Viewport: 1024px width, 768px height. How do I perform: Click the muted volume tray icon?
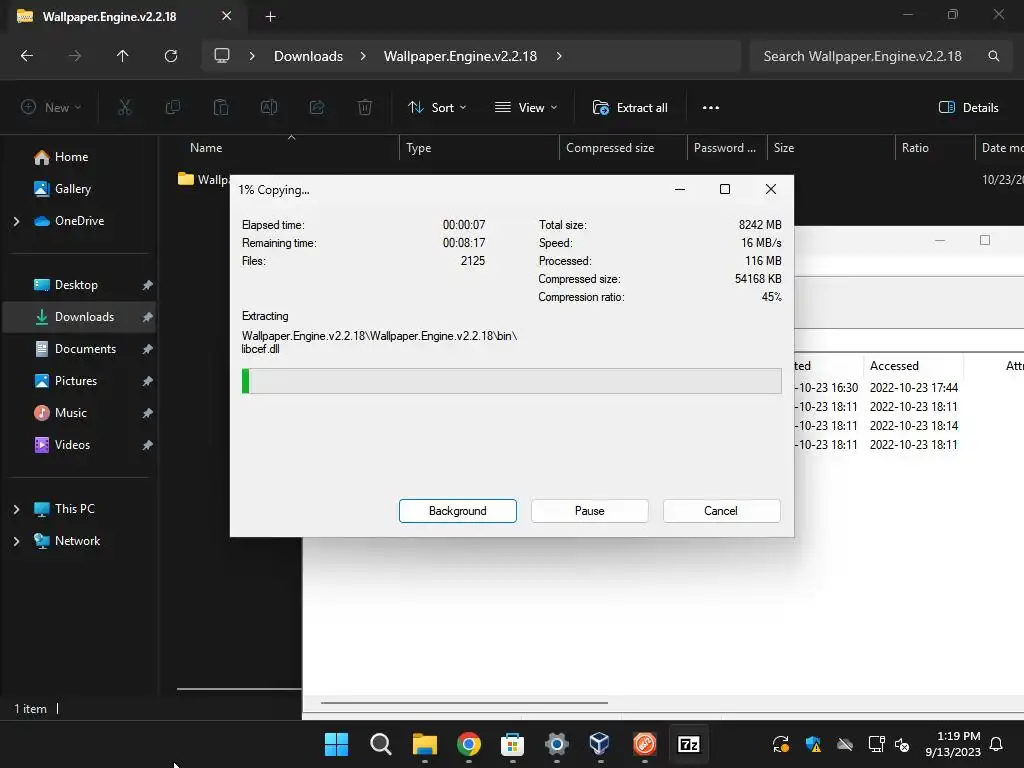tap(902, 744)
